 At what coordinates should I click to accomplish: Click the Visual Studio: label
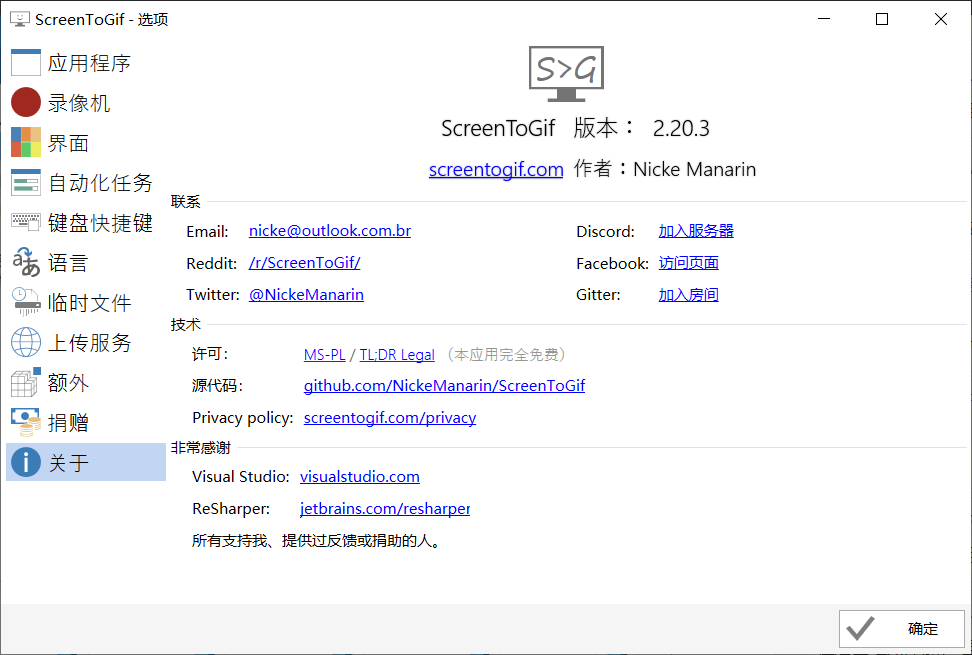[241, 477]
